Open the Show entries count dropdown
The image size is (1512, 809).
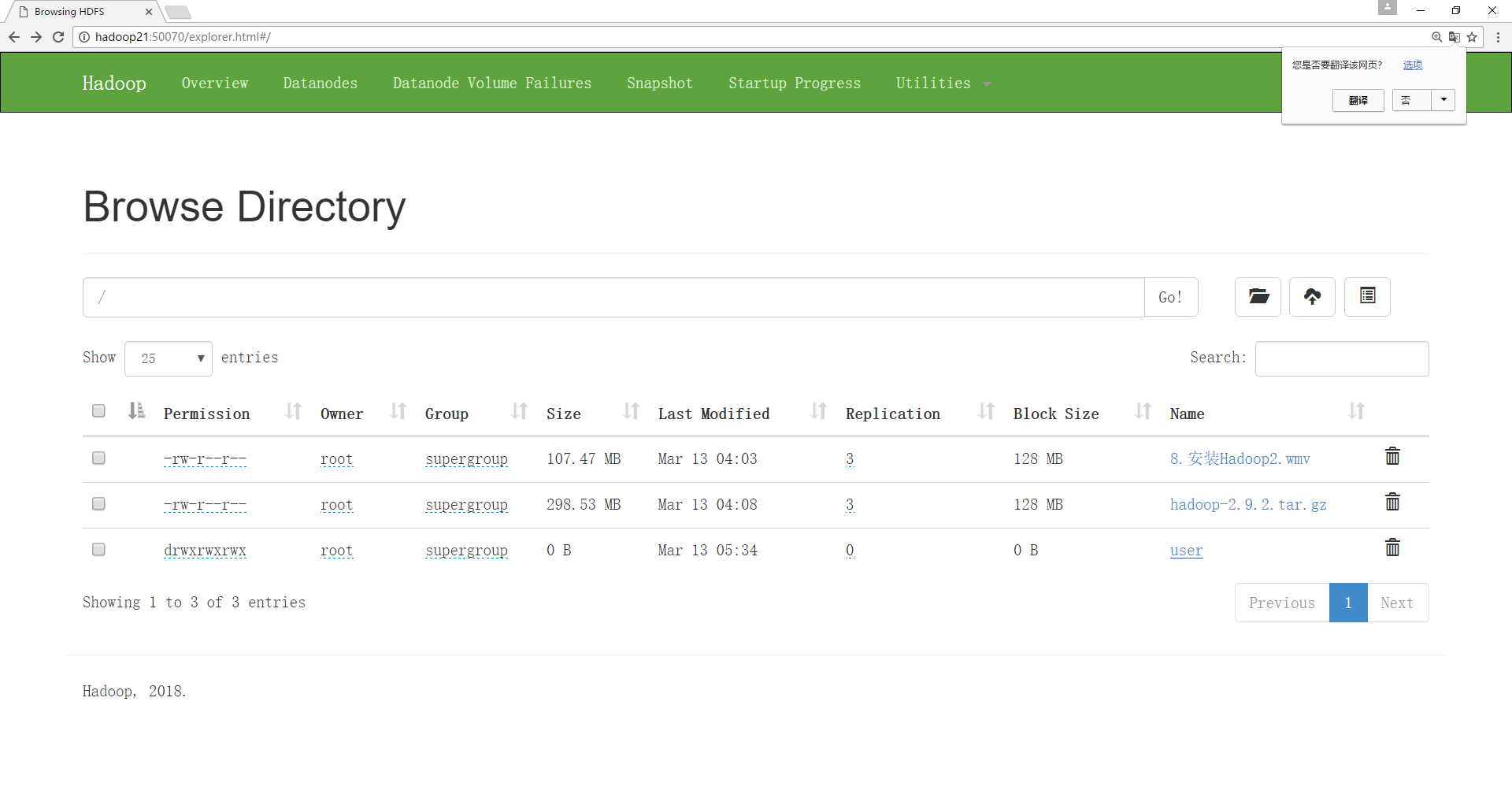coord(169,358)
